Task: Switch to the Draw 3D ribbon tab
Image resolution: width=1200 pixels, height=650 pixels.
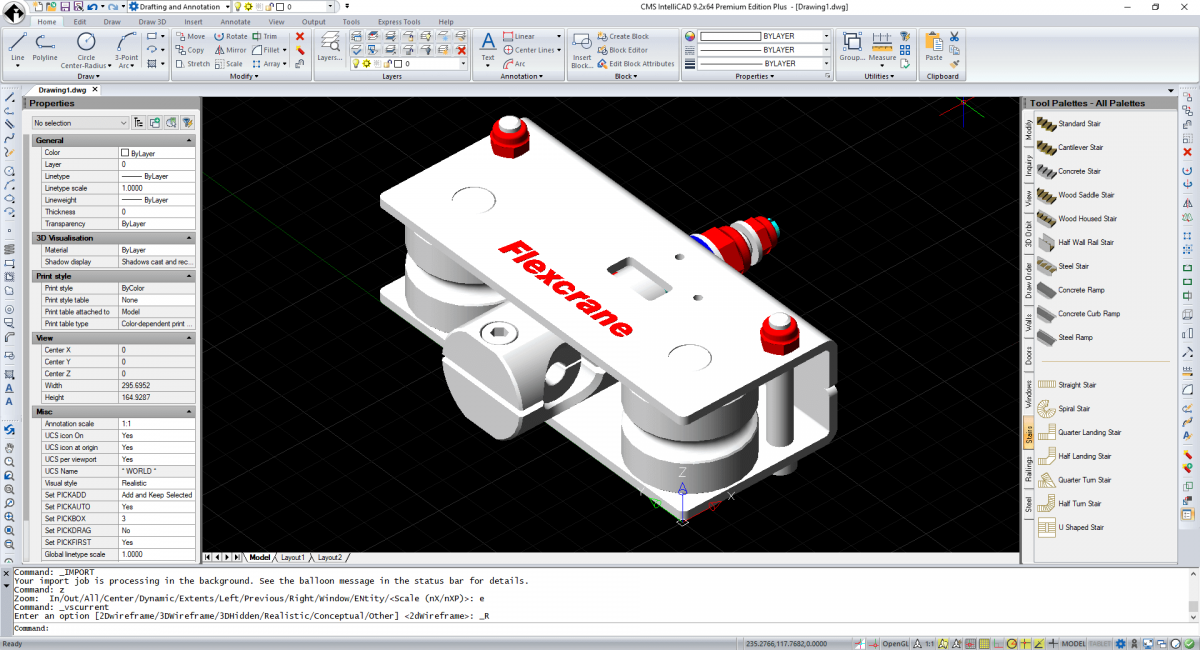Action: (x=150, y=21)
